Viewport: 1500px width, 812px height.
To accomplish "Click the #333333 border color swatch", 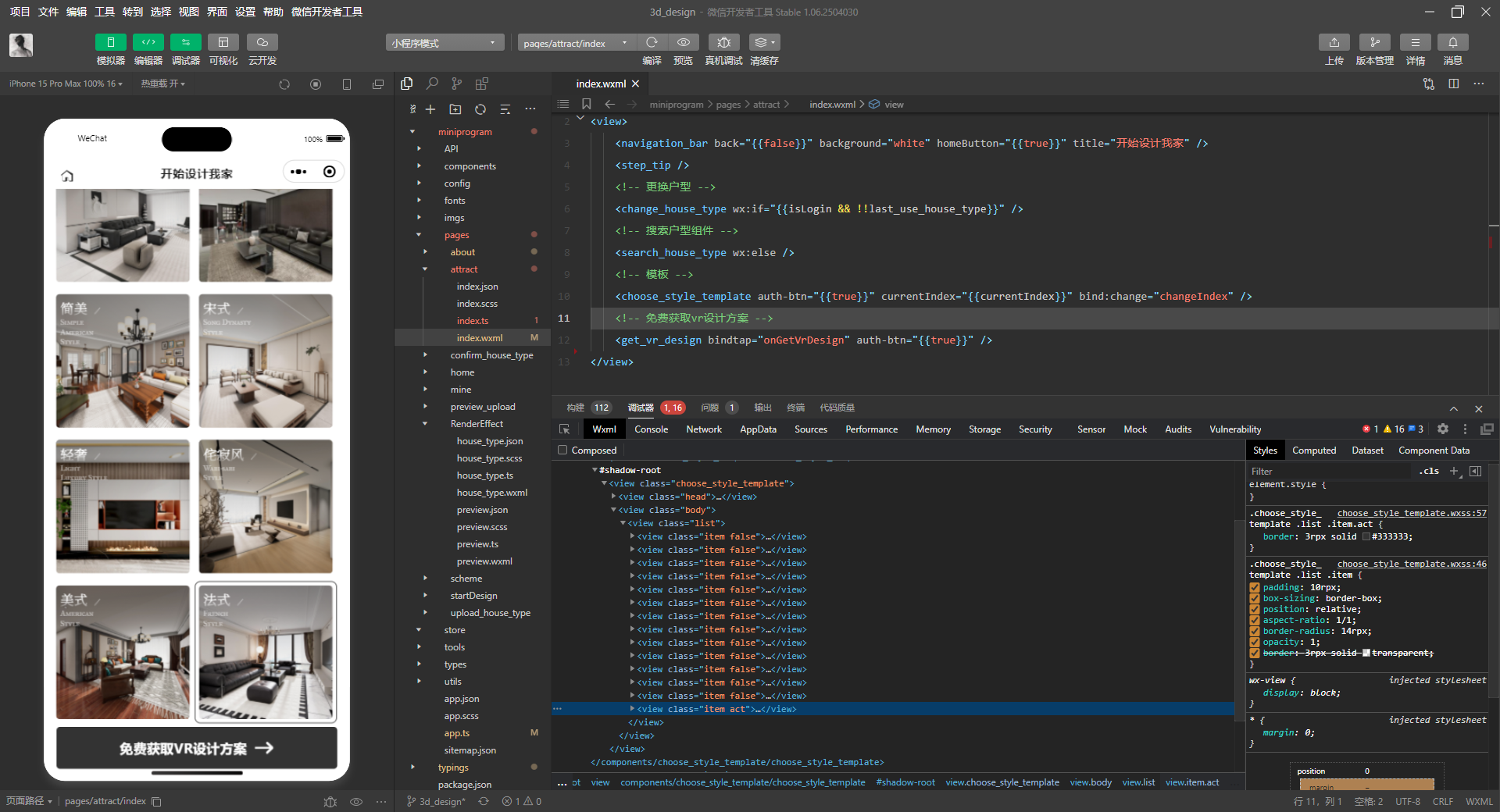I will [x=1366, y=536].
